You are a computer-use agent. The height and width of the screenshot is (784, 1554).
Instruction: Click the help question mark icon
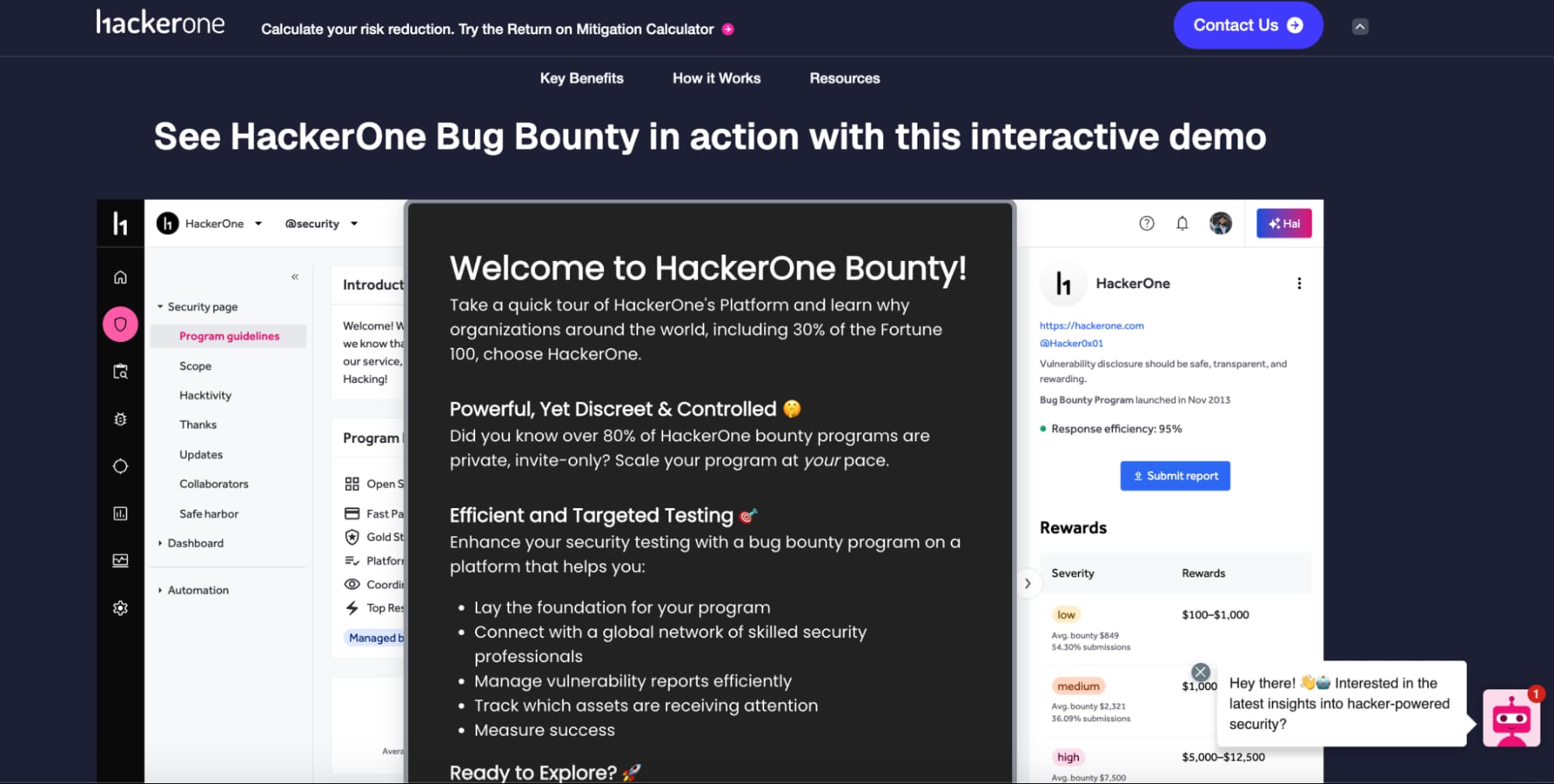click(x=1147, y=224)
